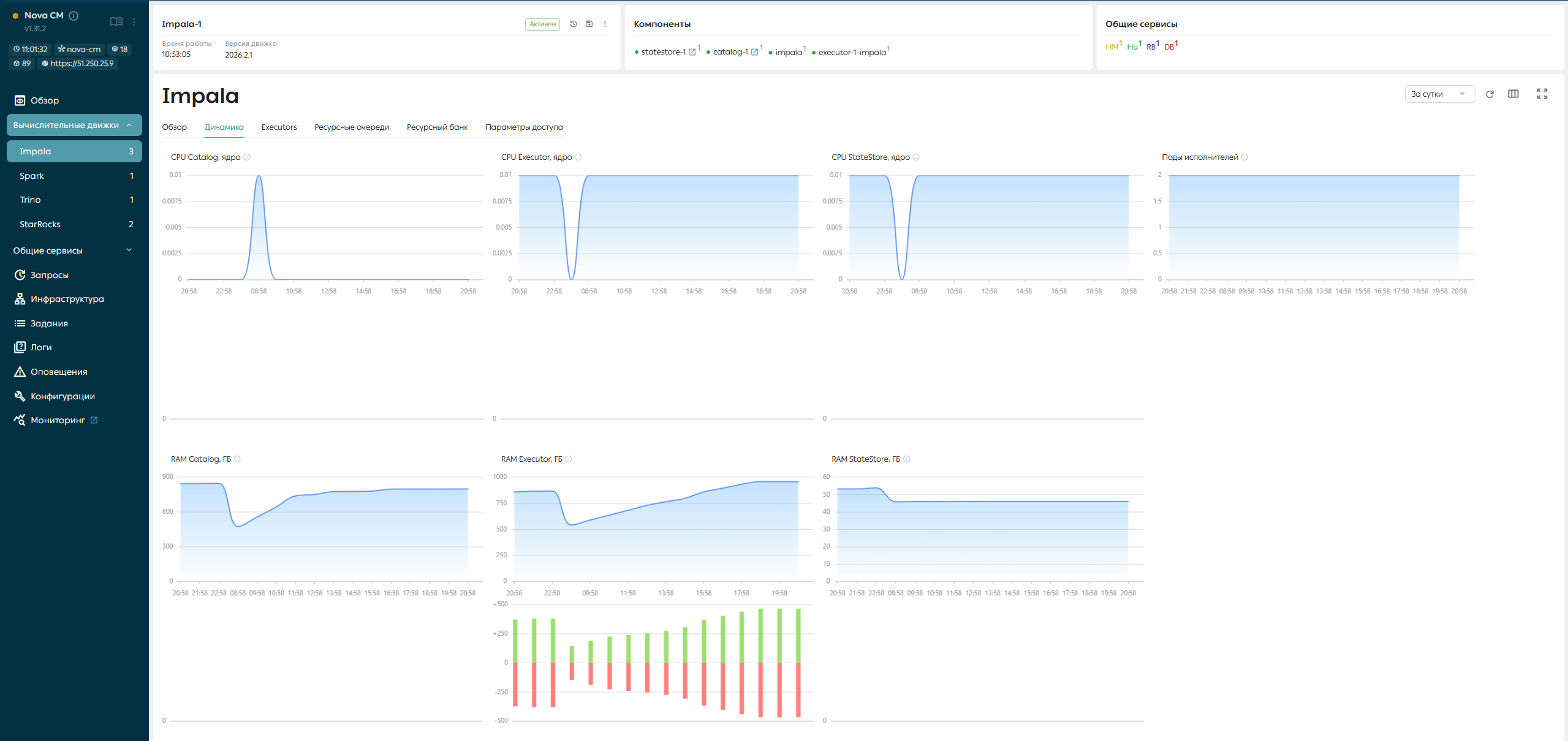Viewport: 1568px width, 741px height.
Task: Expand the 'Общие сервисы' sidebar section
Action: 74,250
